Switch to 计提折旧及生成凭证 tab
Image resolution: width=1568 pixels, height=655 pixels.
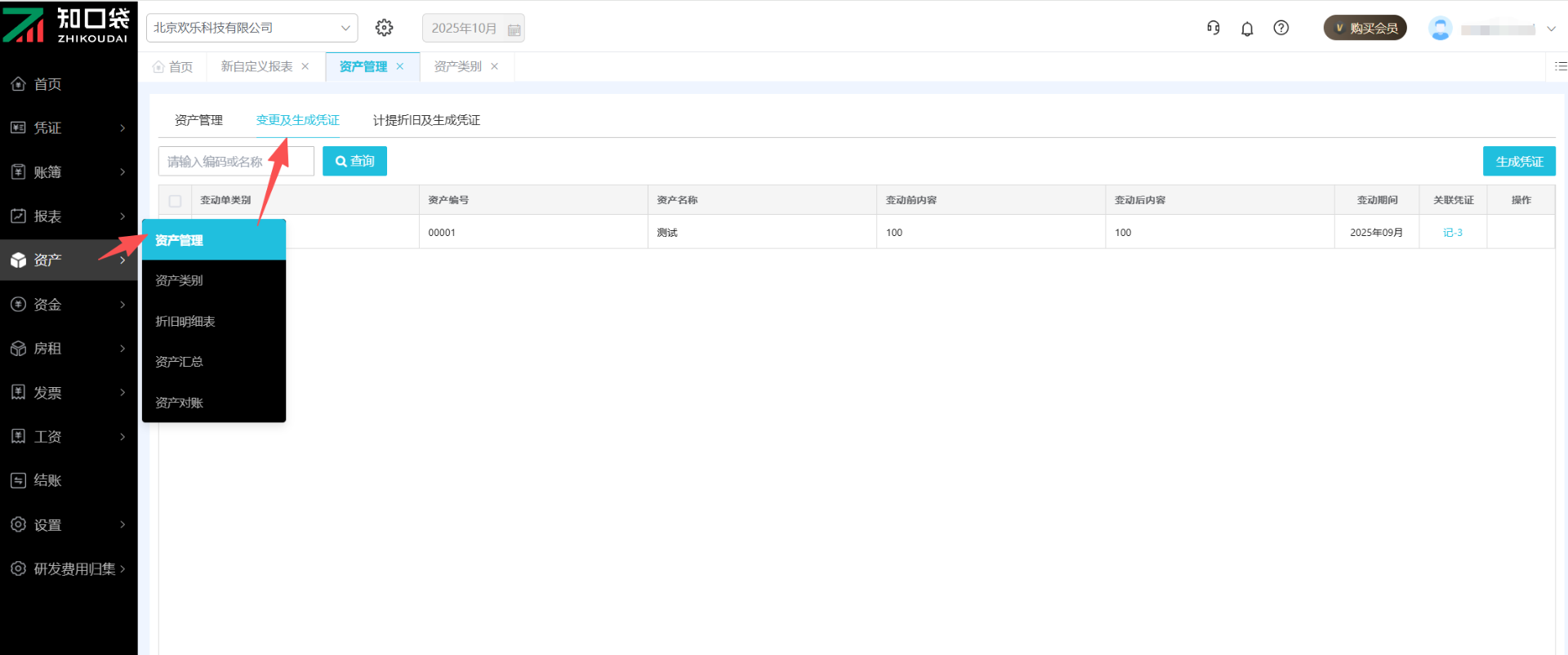click(x=426, y=120)
